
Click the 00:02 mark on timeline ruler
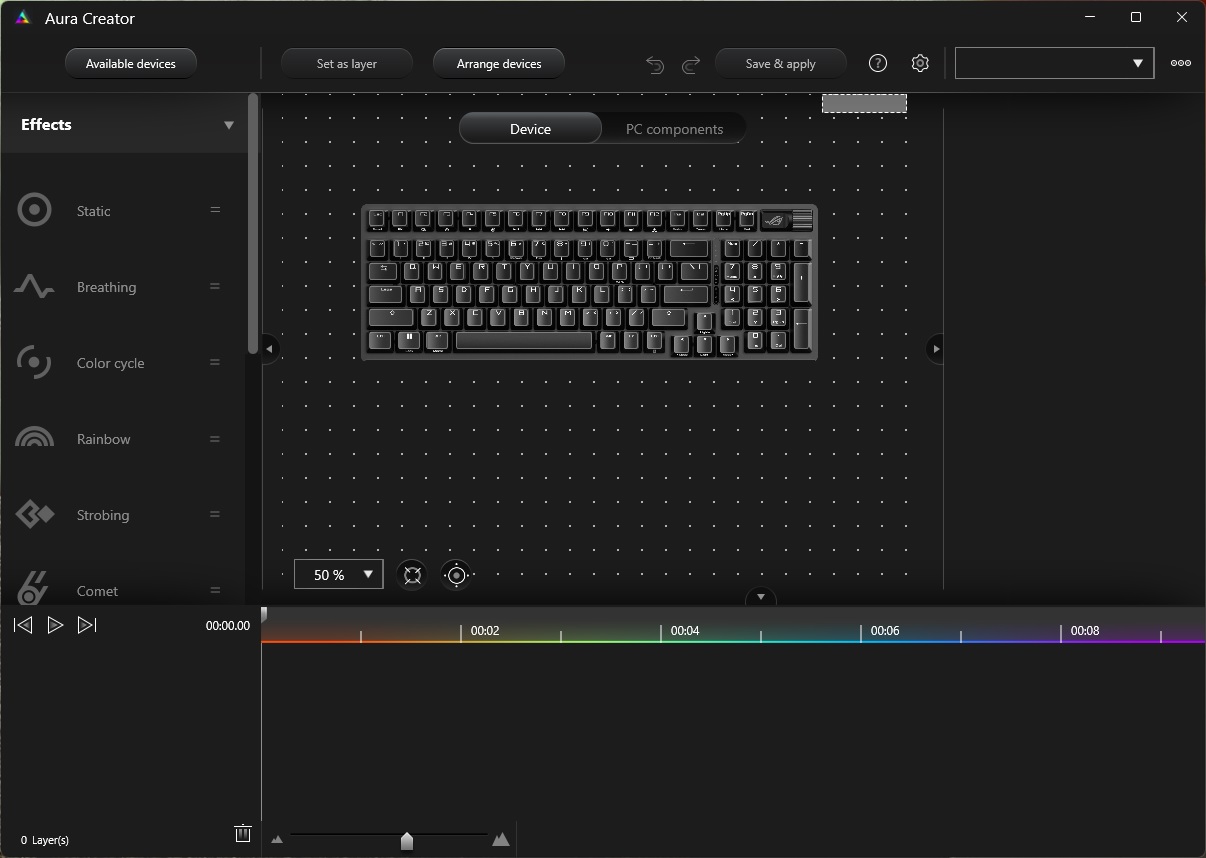coord(485,631)
